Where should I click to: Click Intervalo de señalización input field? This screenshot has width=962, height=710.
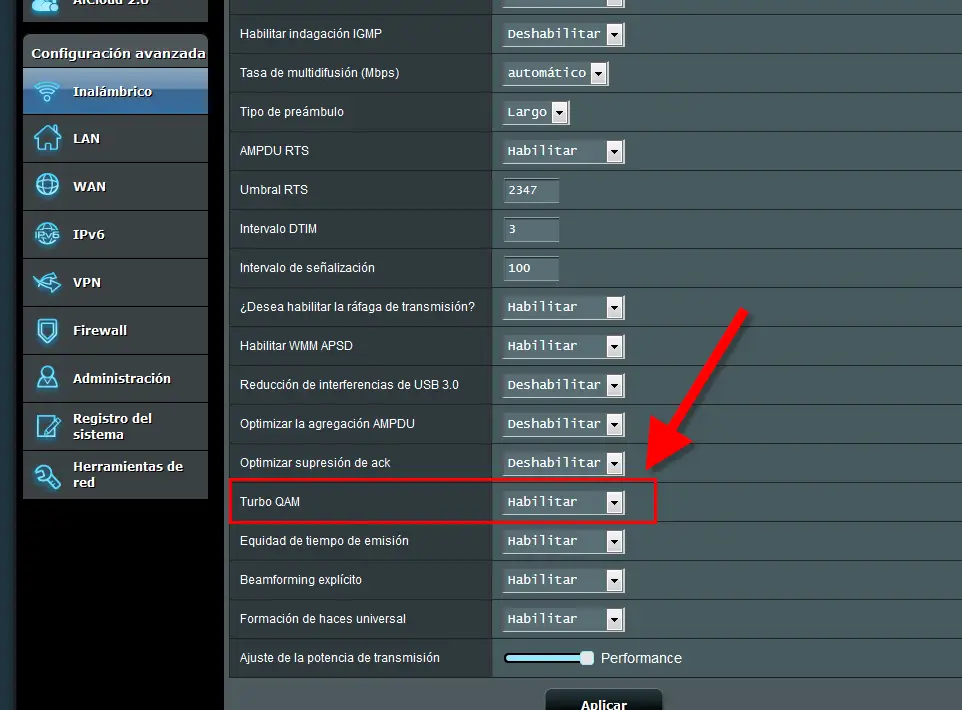531,268
